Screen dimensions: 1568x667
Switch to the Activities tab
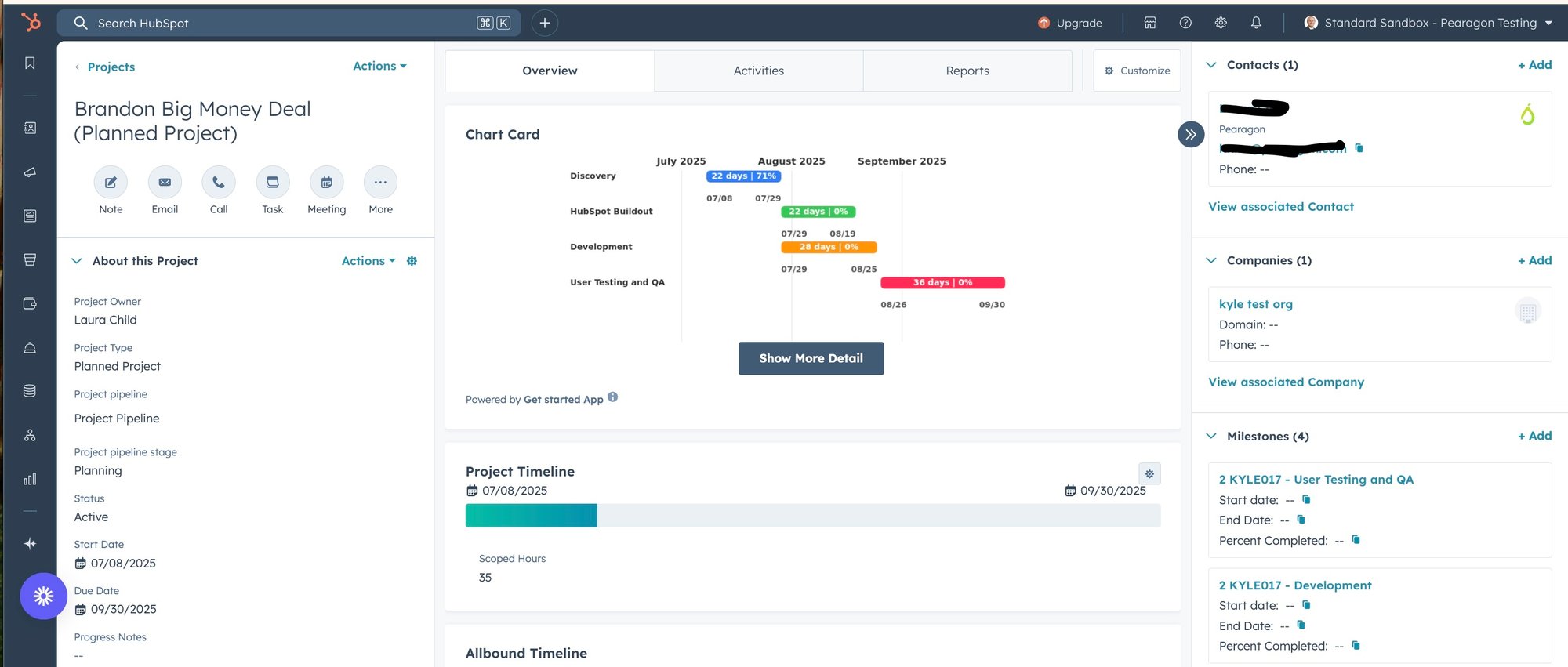tap(758, 71)
